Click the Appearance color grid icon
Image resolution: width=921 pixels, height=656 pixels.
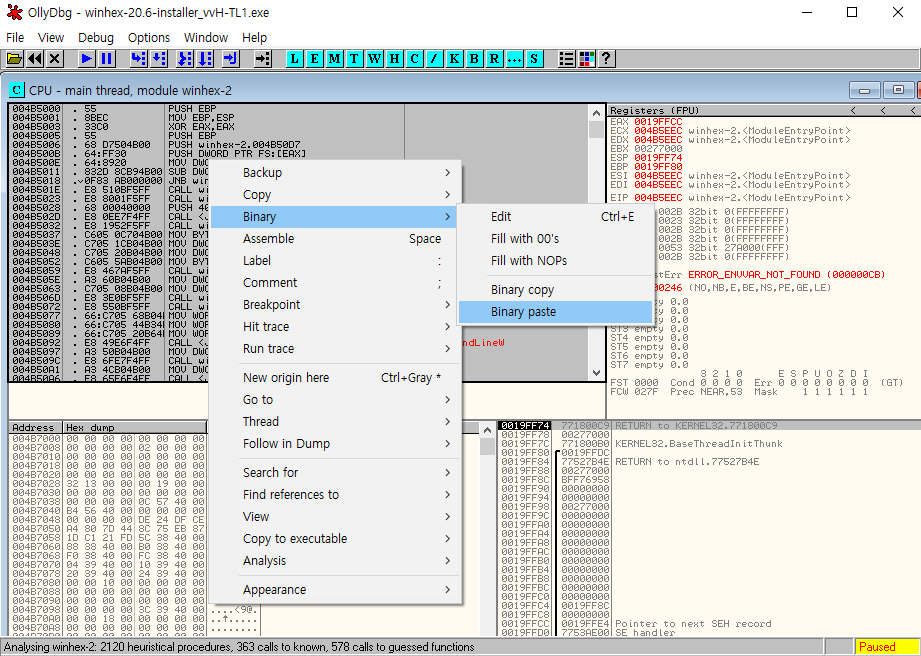pos(586,59)
